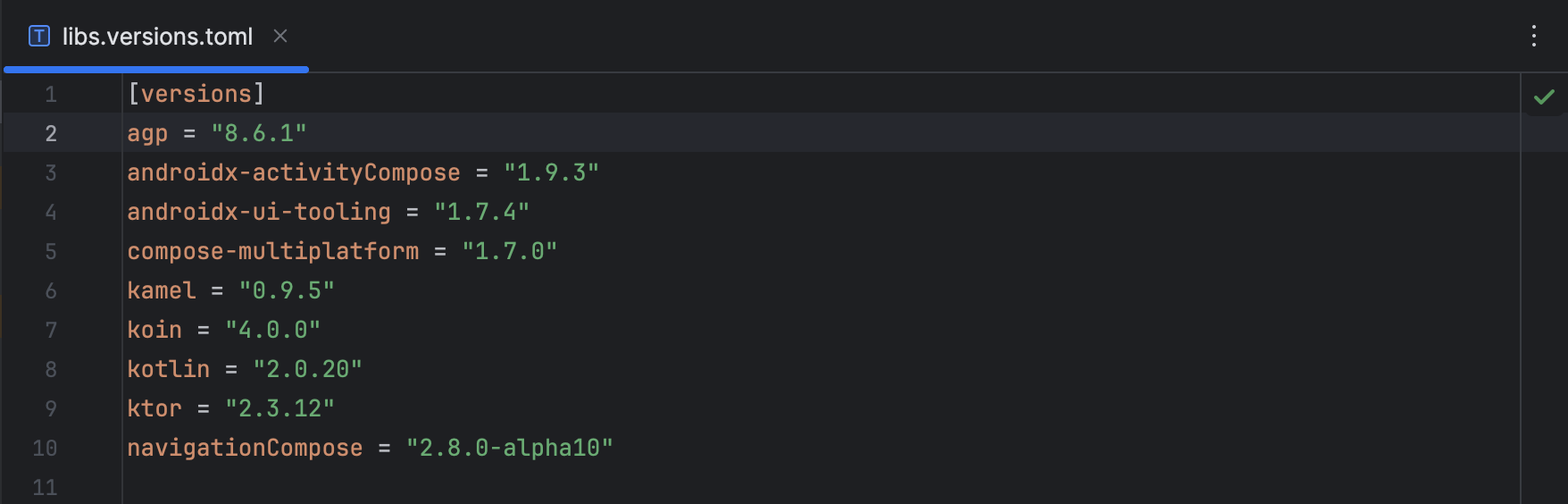This screenshot has width=1568, height=504.
Task: Click the kamel version "0.9.5"
Action: click(x=287, y=290)
